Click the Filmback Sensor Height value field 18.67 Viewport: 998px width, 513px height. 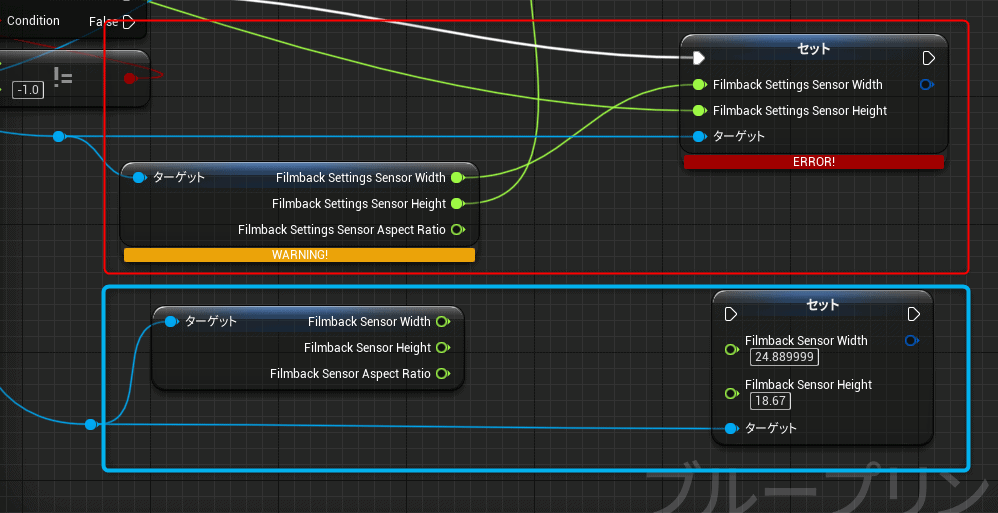tap(771, 401)
